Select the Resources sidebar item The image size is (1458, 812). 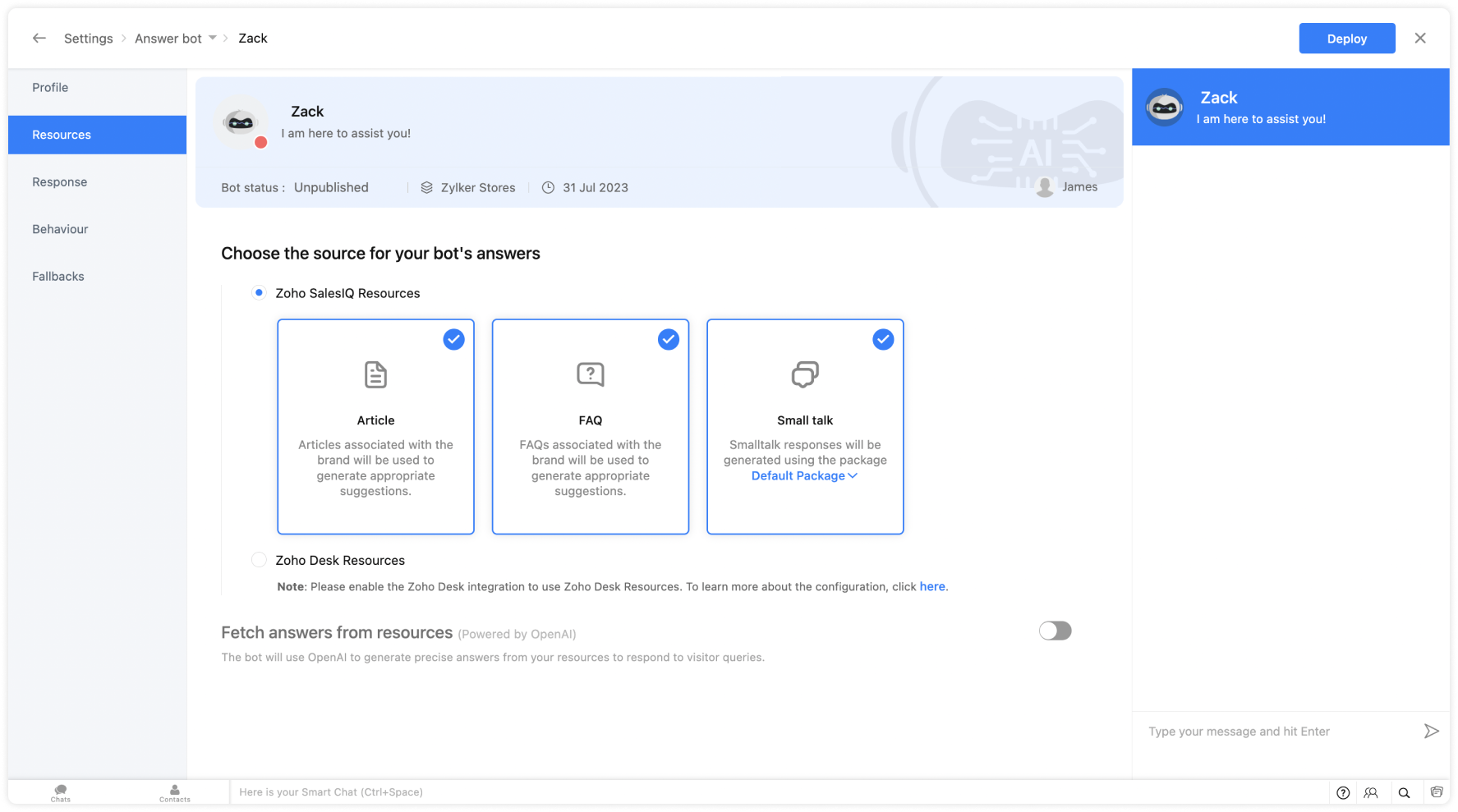click(x=97, y=135)
